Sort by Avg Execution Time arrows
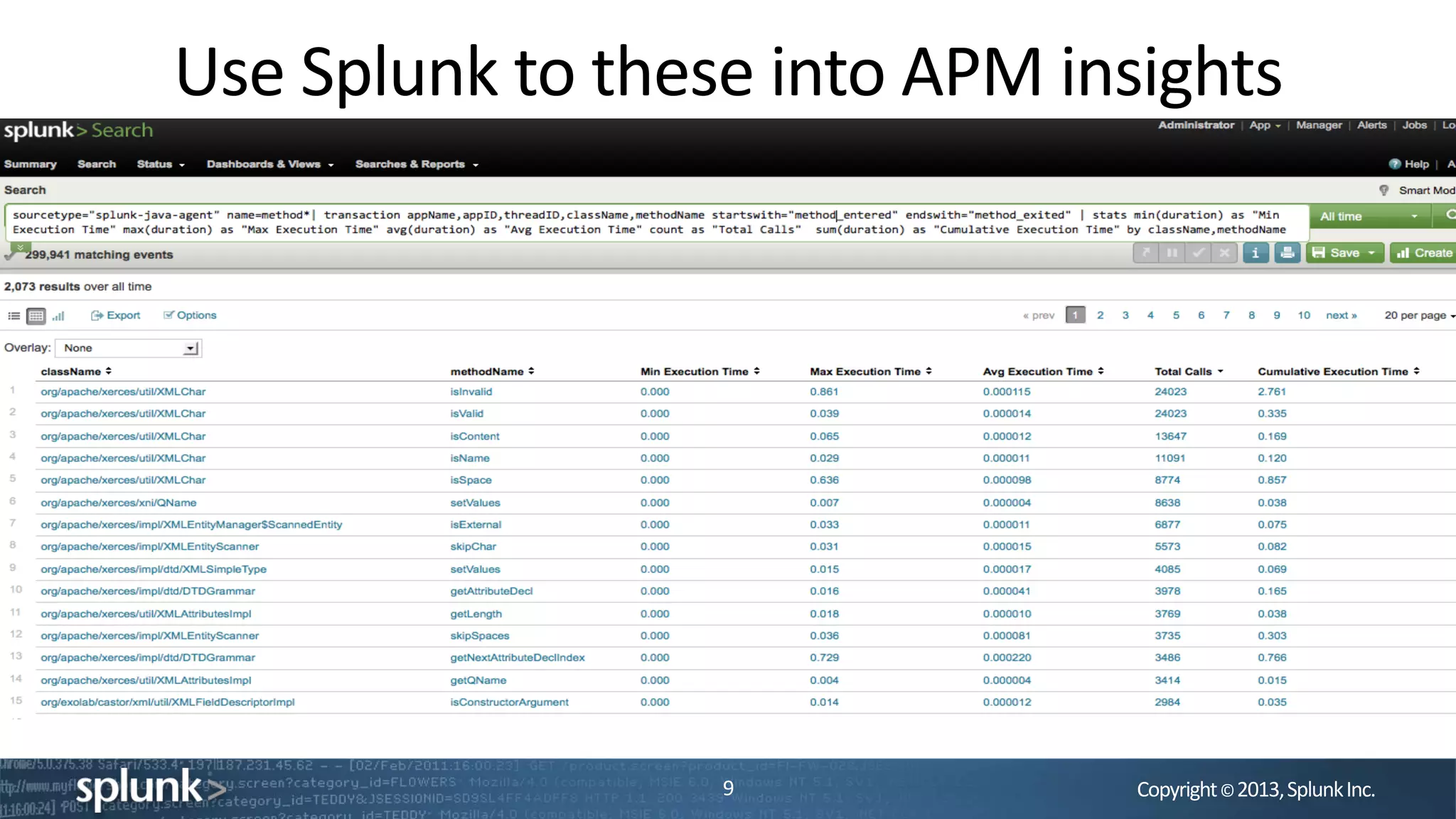The image size is (1456, 819). [x=1101, y=371]
